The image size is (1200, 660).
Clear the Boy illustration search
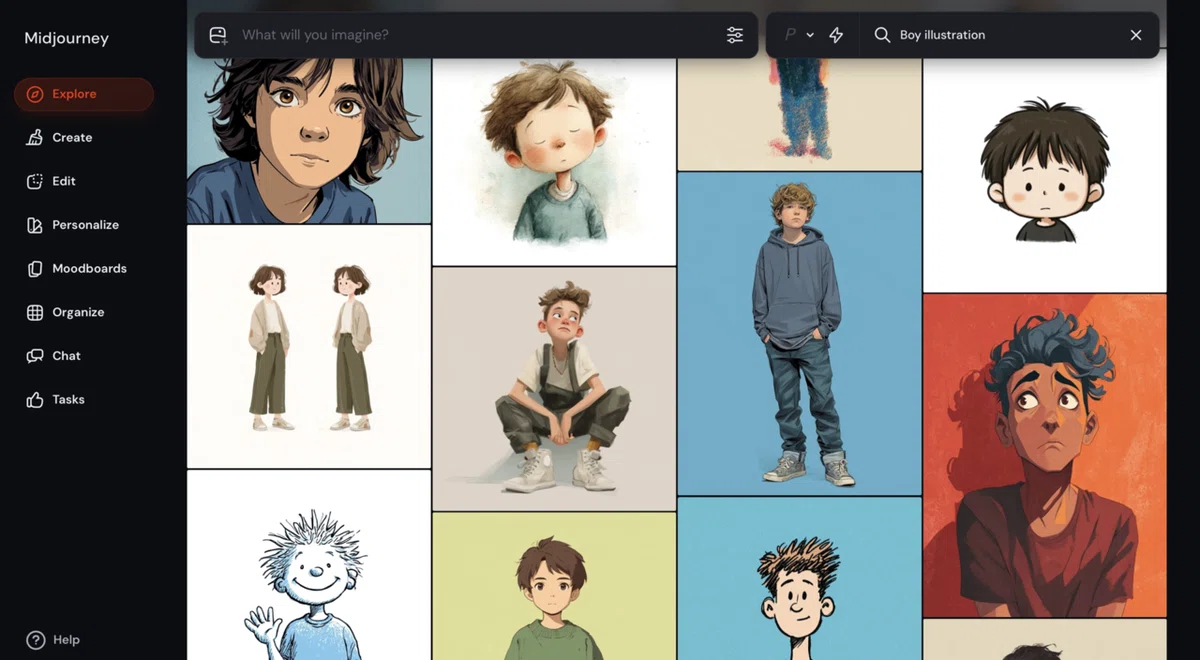(1136, 35)
